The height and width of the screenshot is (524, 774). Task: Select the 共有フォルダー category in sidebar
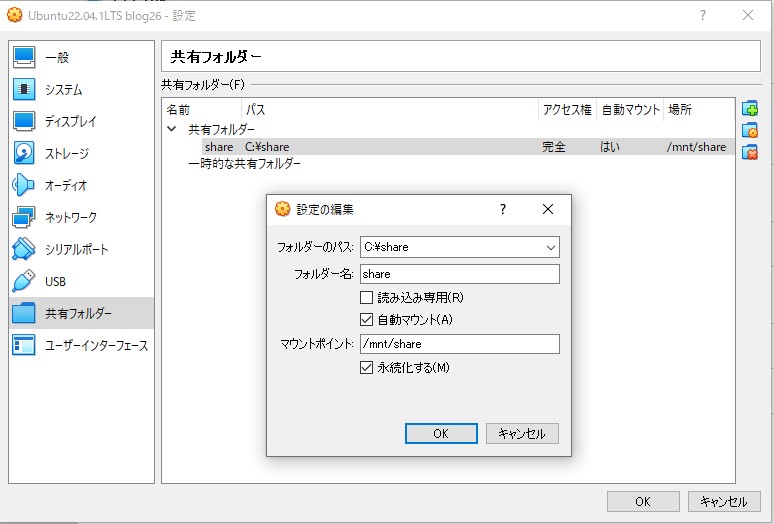coord(81,313)
